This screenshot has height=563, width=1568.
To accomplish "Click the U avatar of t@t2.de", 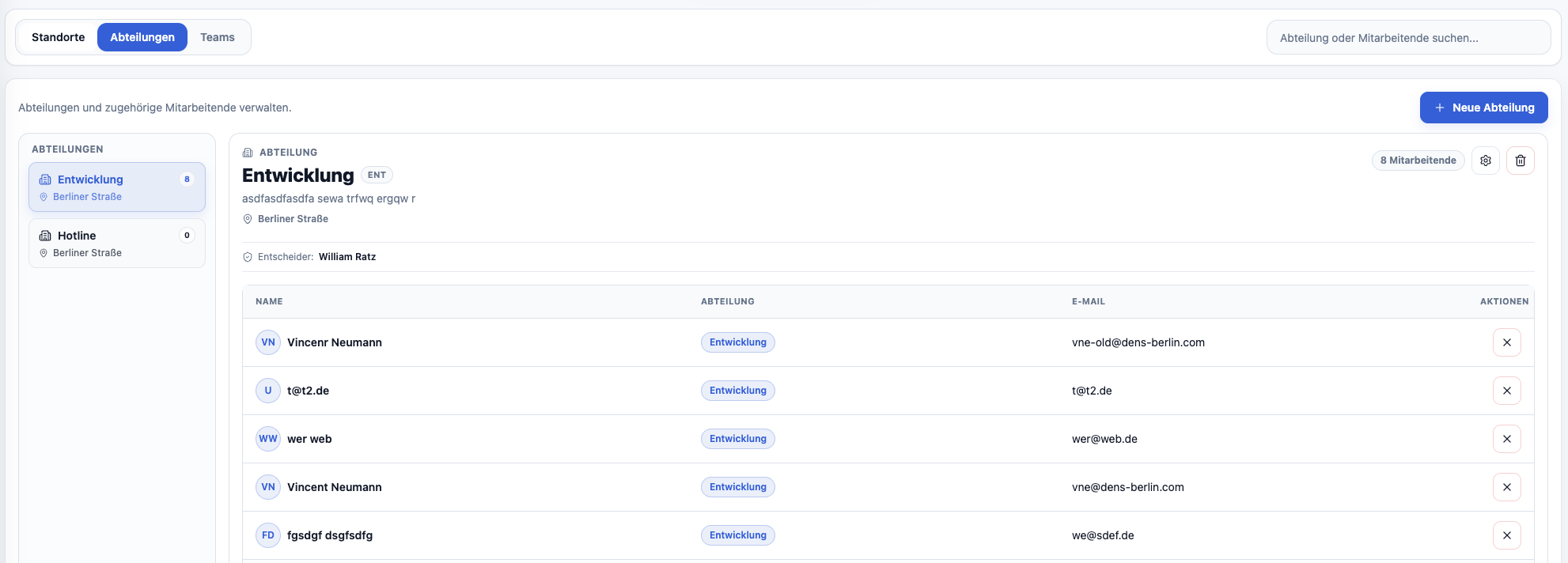I will pos(268,391).
